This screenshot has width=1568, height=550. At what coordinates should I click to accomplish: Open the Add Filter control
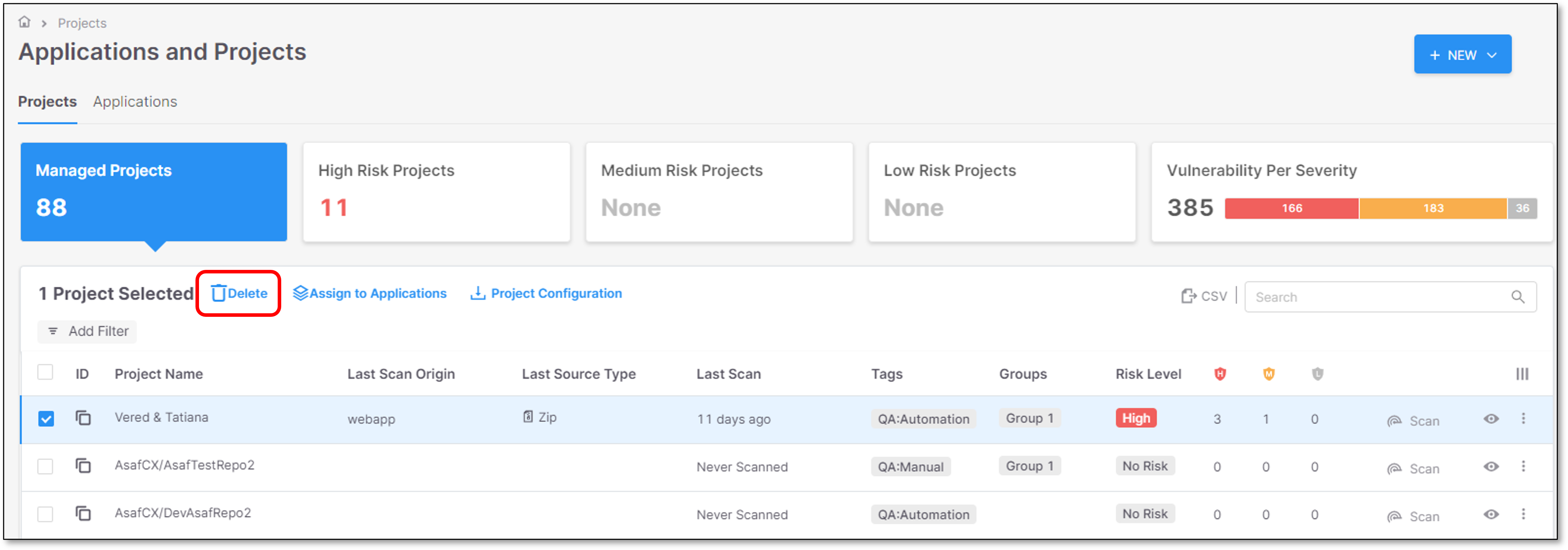[x=88, y=332]
